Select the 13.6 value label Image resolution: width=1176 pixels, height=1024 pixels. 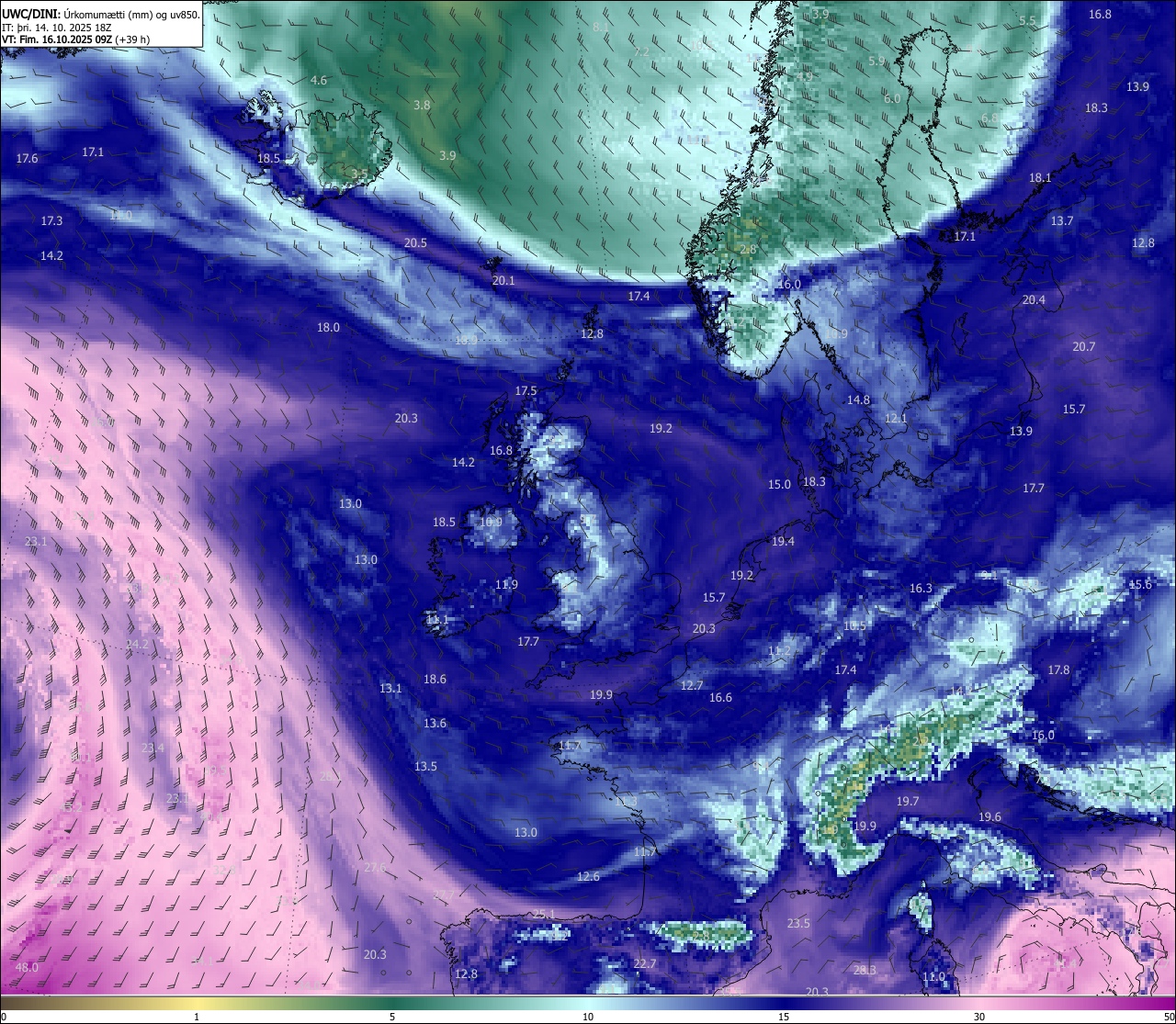pyautogui.click(x=435, y=723)
